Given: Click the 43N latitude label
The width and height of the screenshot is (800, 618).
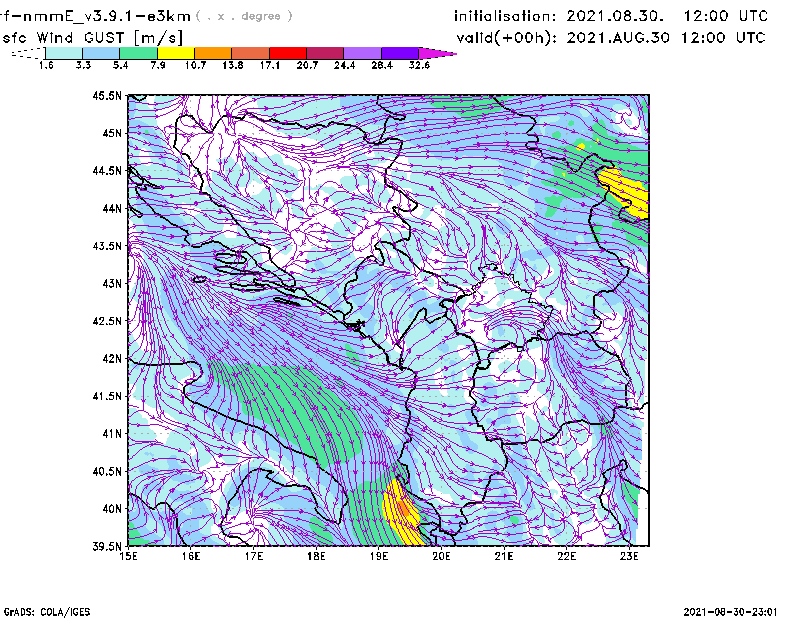Looking at the screenshot, I should (112, 283).
